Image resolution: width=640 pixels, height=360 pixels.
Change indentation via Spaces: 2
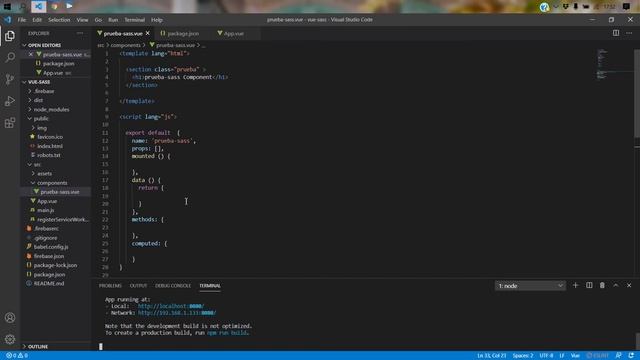tap(523, 356)
